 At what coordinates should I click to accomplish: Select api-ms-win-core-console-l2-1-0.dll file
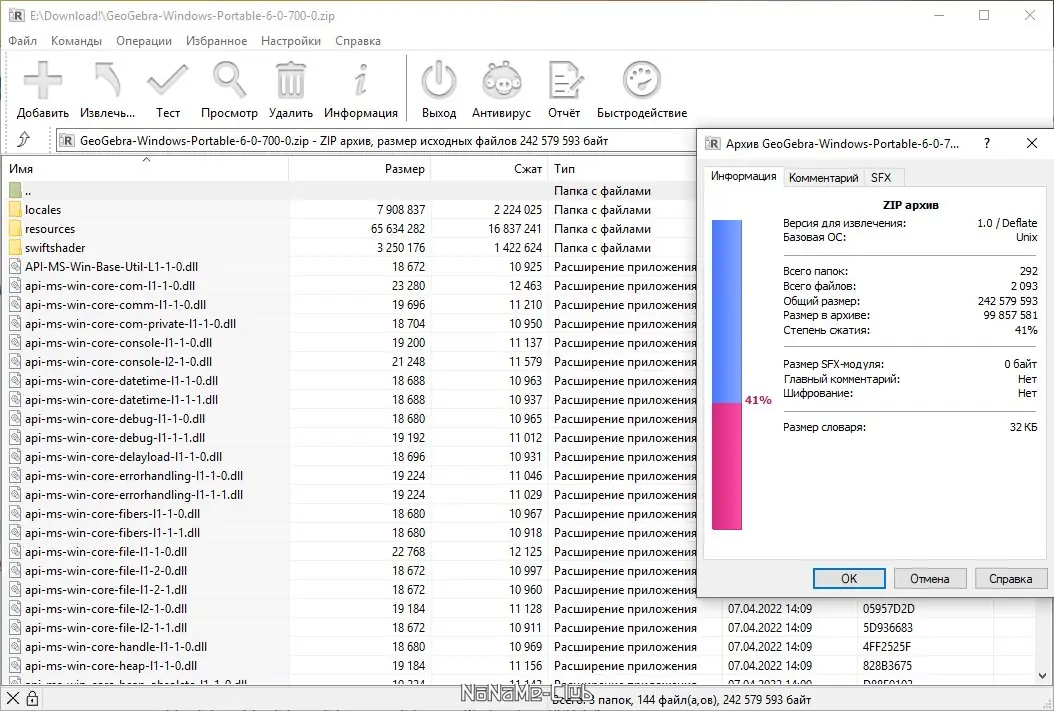(x=118, y=362)
